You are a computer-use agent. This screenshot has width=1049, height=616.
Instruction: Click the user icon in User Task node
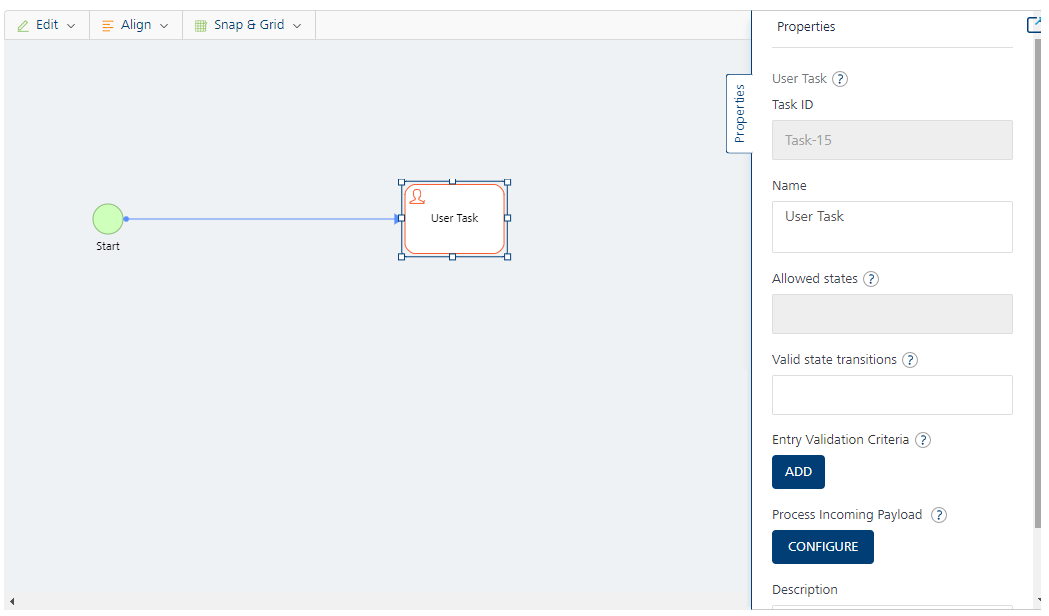click(417, 197)
